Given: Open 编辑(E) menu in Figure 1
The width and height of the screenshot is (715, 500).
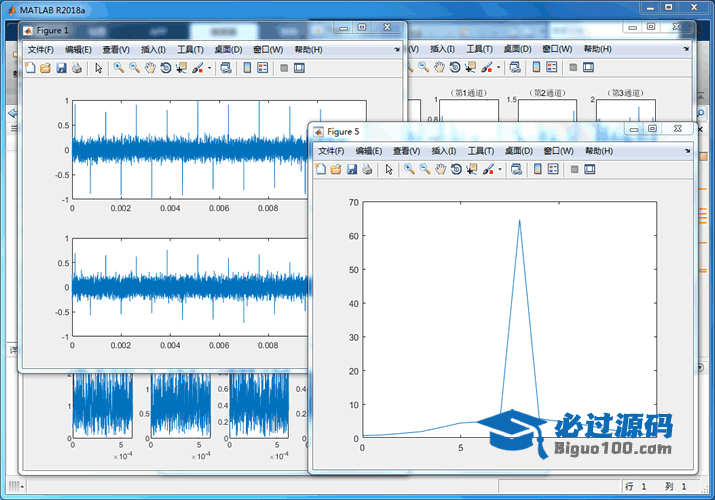Looking at the screenshot, I should (78, 50).
